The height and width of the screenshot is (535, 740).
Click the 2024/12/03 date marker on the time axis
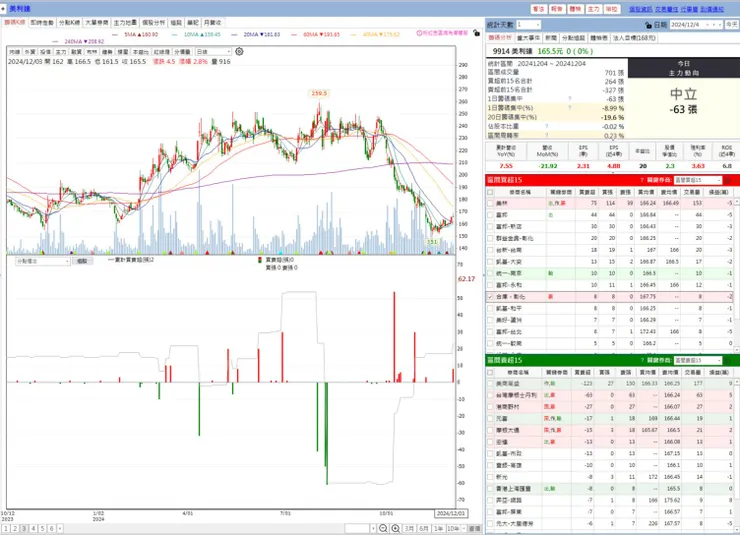coord(450,513)
